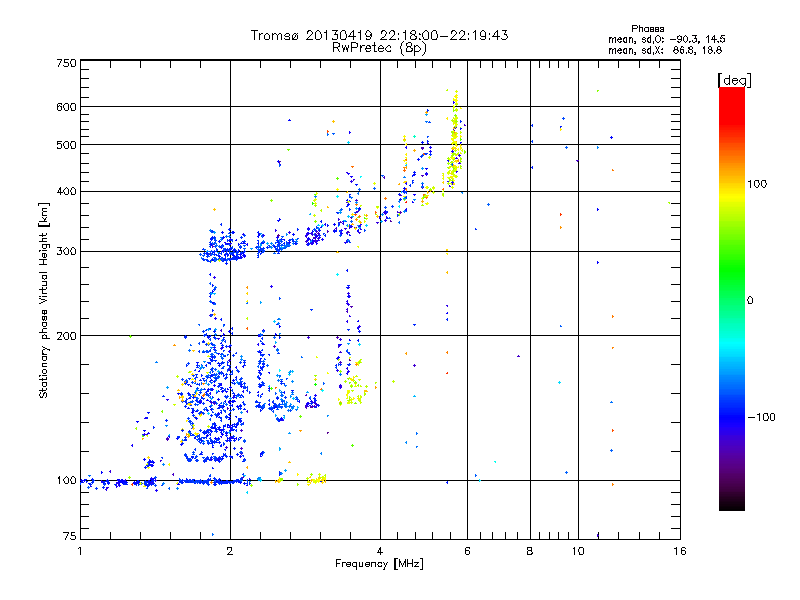The height and width of the screenshot is (600, 800).
Task: Select the 'RwPretec (8p)' subtitle
Action: (379, 48)
